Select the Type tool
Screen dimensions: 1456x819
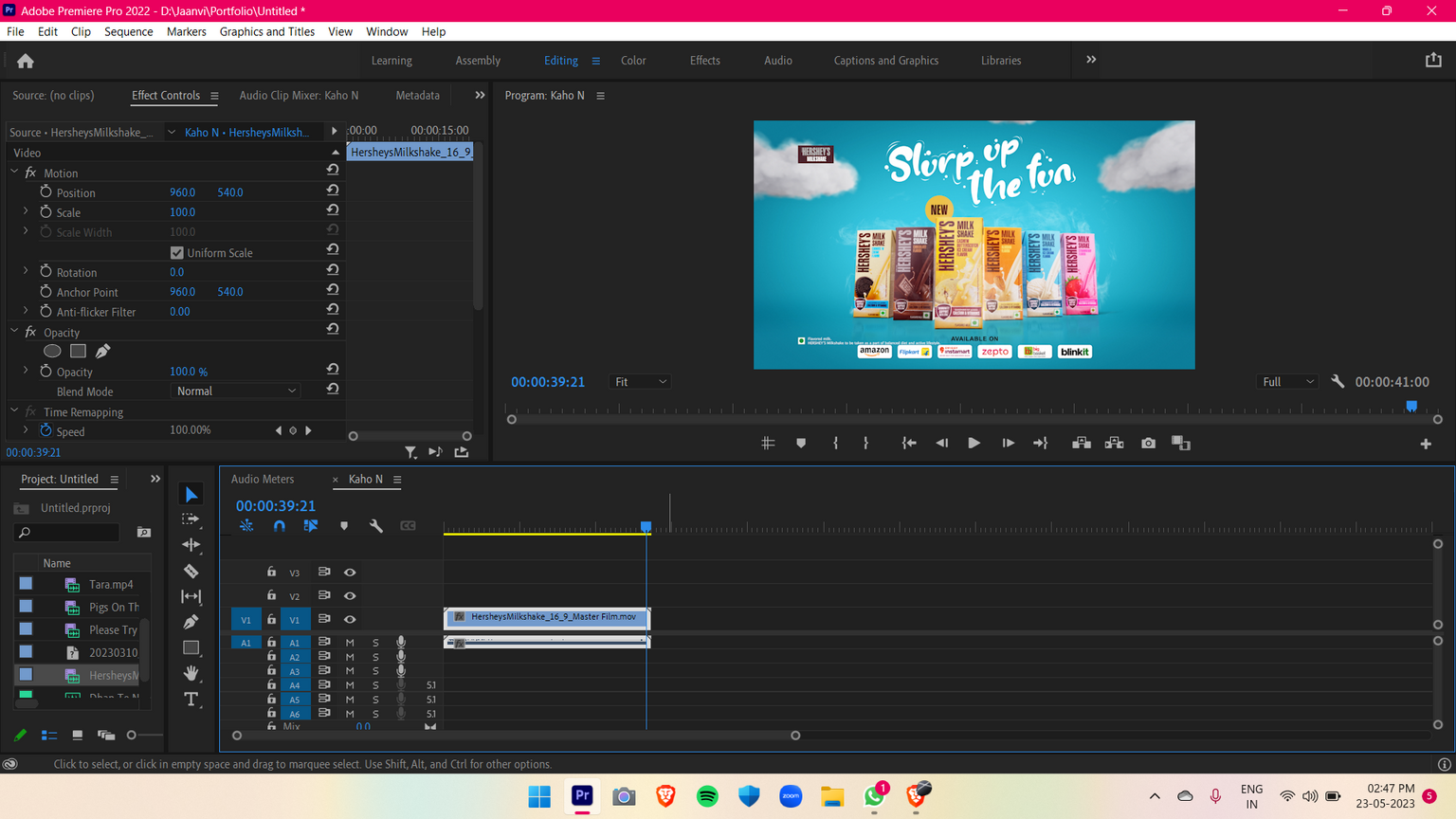pos(191,700)
